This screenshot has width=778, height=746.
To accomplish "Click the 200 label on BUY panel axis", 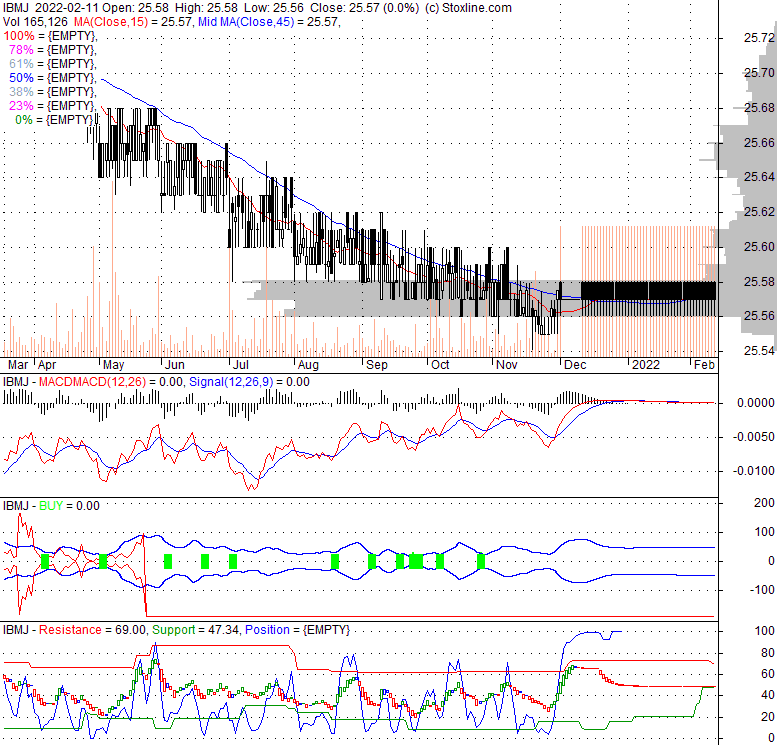I will (764, 502).
